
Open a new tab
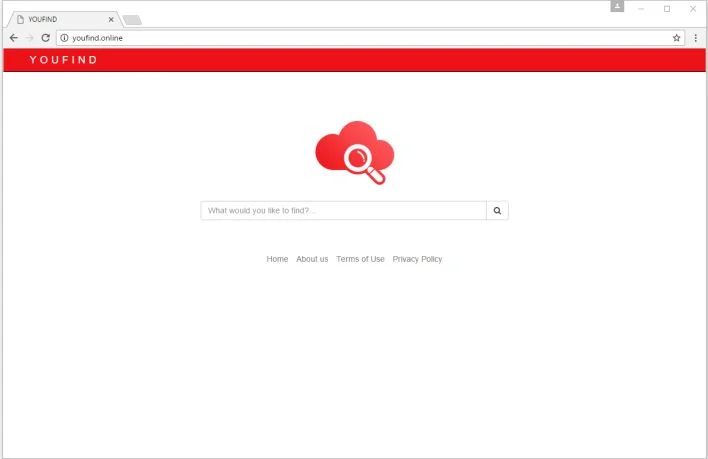132,20
